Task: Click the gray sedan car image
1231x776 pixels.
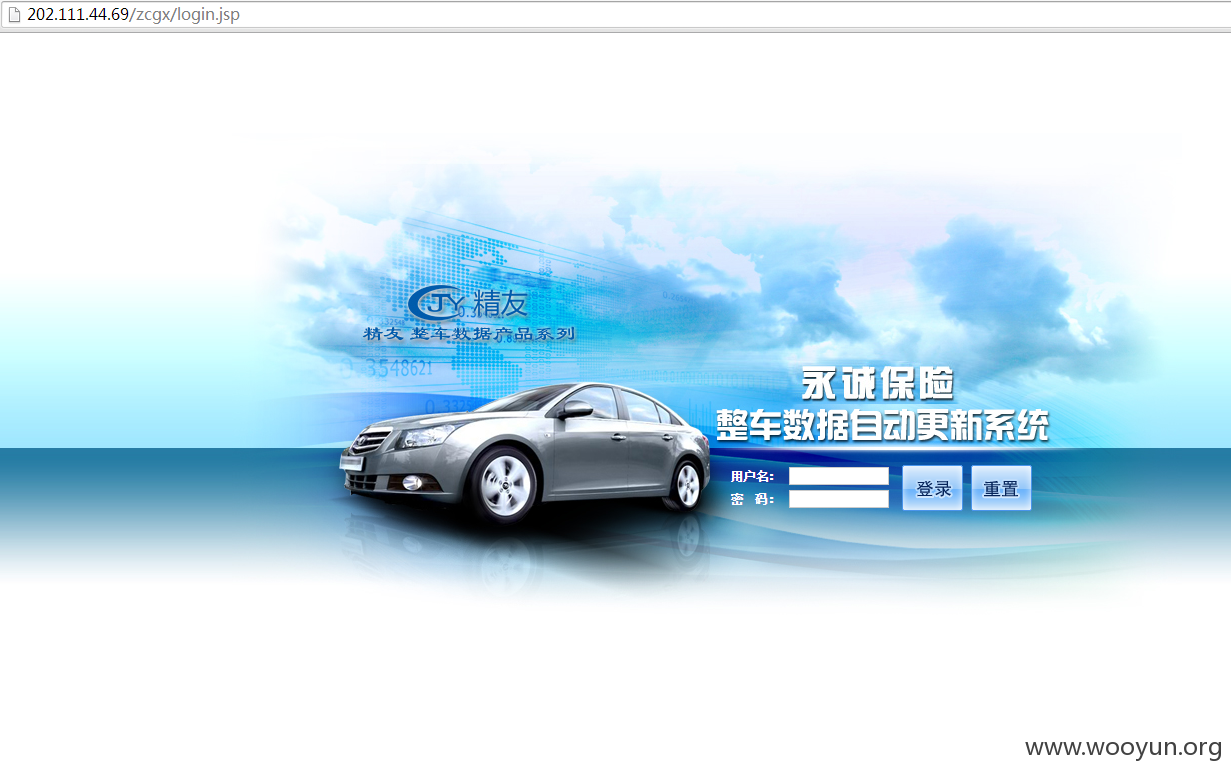Action: [x=525, y=451]
